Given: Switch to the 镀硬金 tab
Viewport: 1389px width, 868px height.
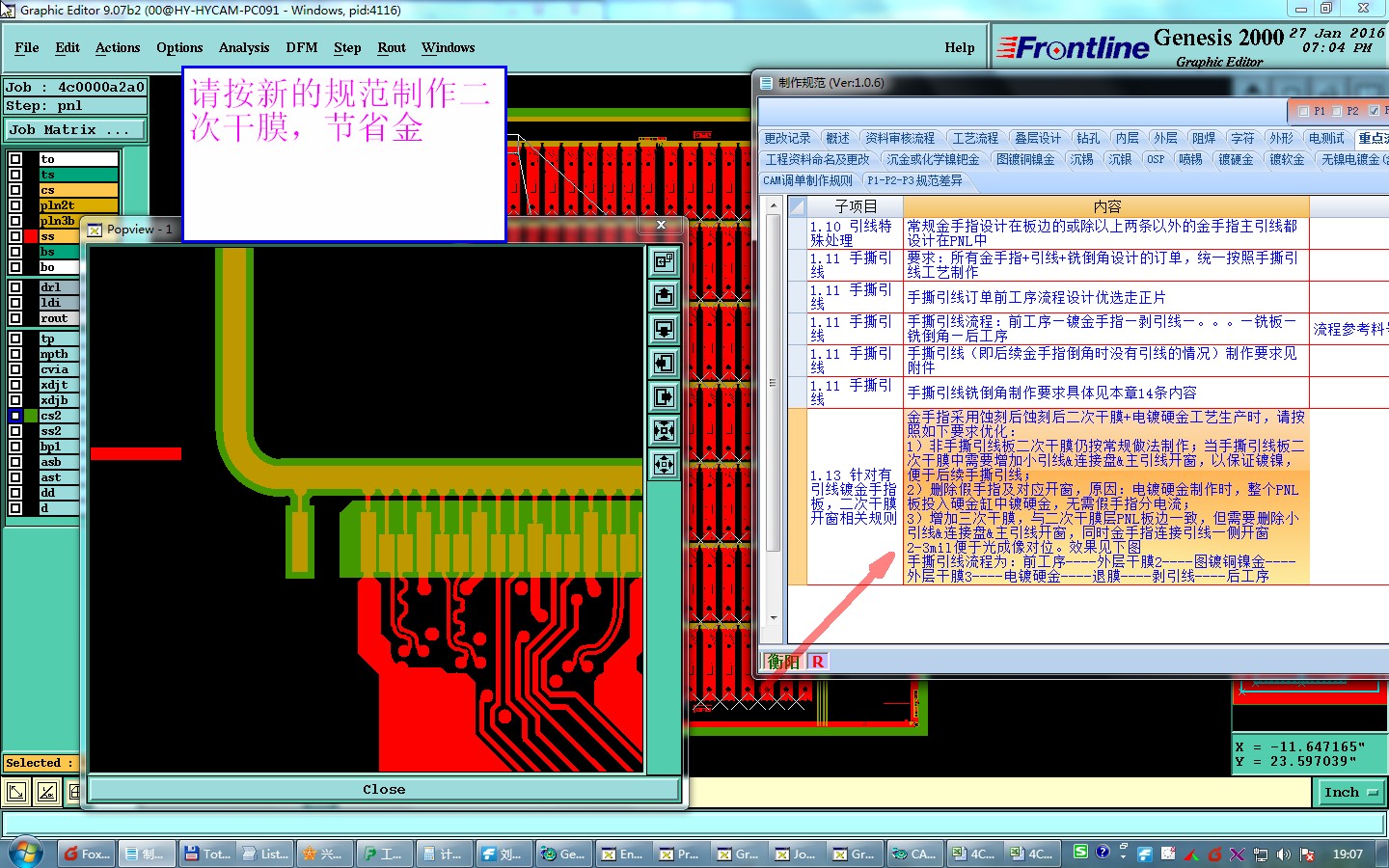Looking at the screenshot, I should tap(1236, 159).
